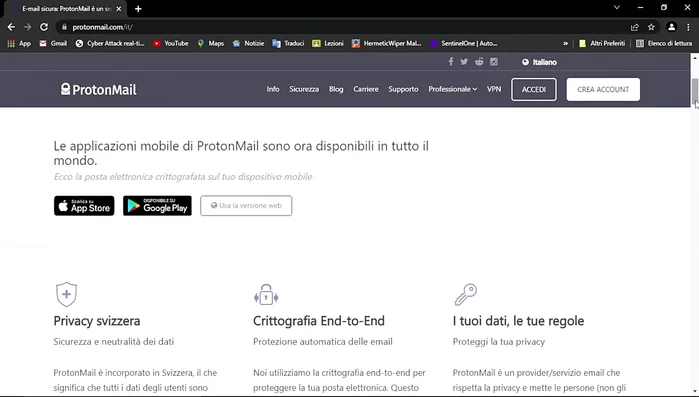
Task: Open the Carriere menu item
Action: 366,89
